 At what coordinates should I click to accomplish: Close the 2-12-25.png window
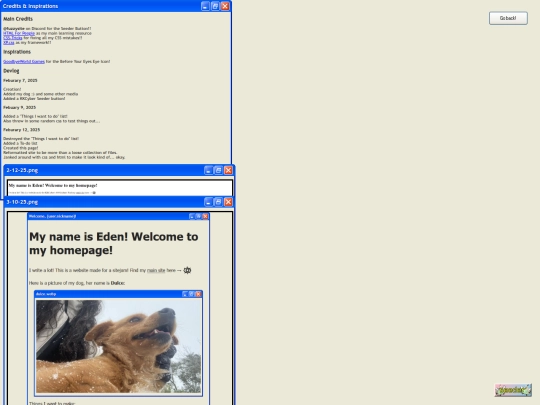click(x=228, y=170)
